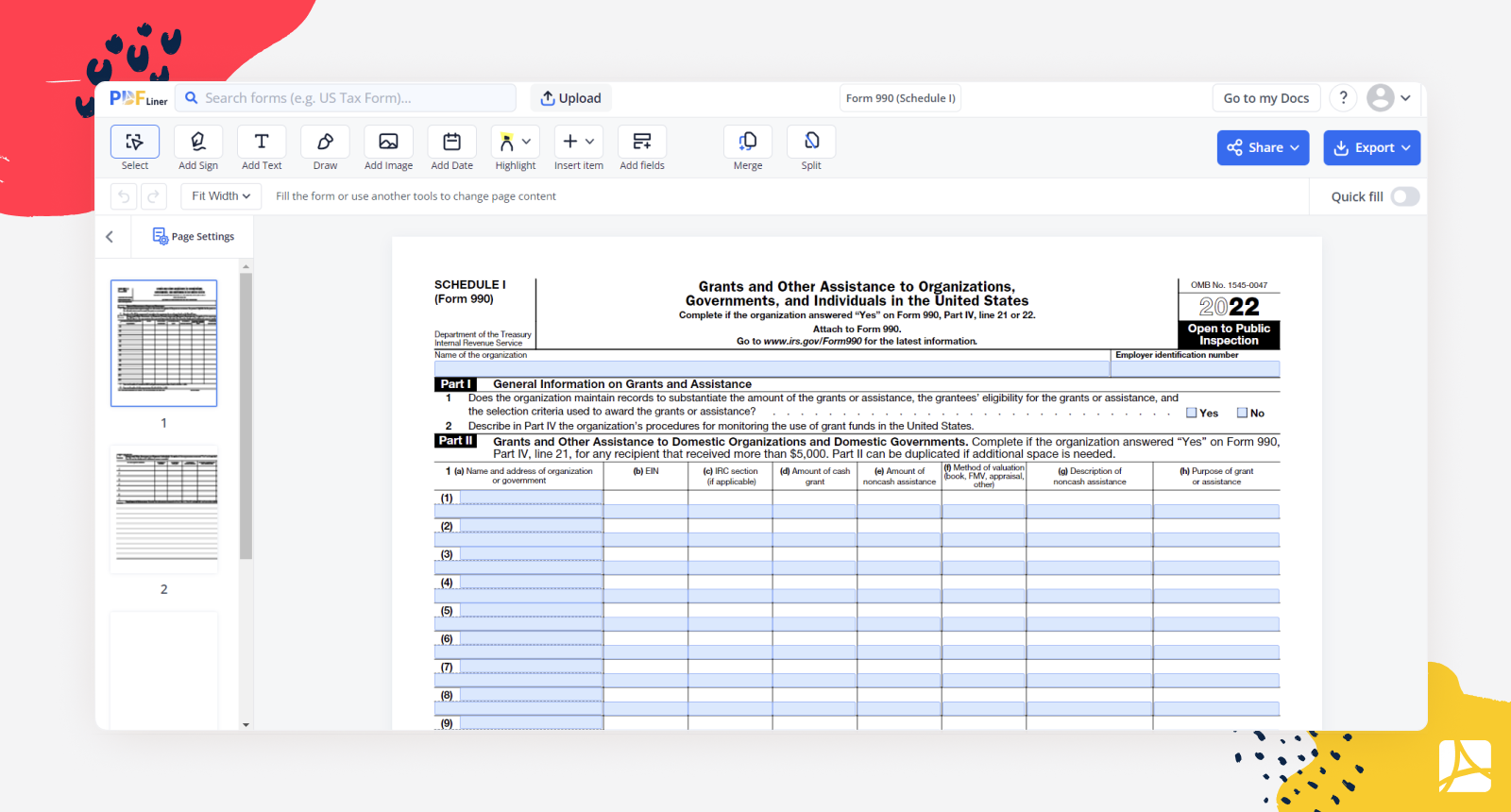
Task: Check the Yes checkbox in Part I
Action: 1192,413
